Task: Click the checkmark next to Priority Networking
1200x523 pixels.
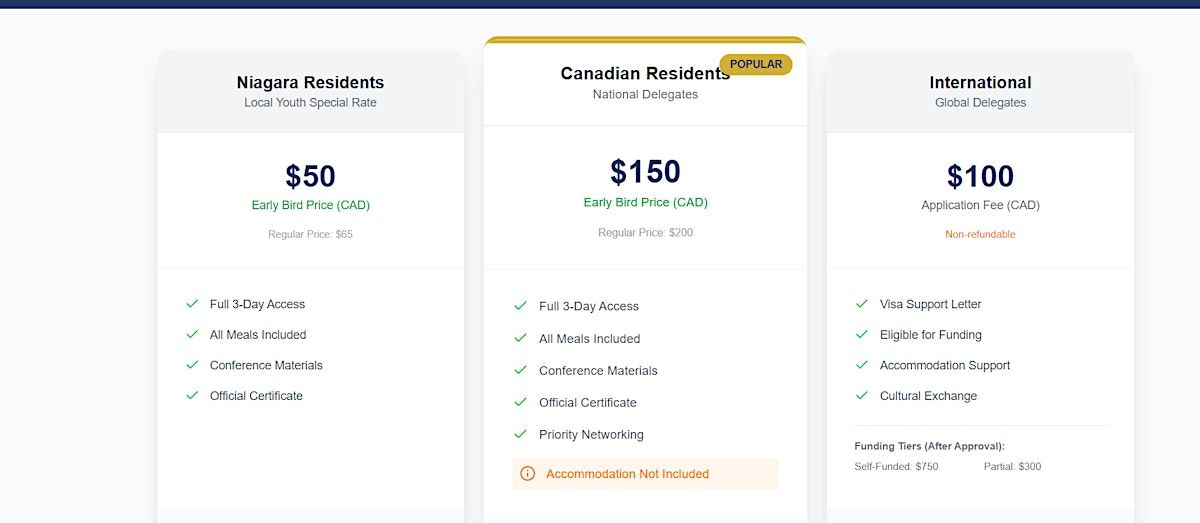Action: [x=520, y=434]
